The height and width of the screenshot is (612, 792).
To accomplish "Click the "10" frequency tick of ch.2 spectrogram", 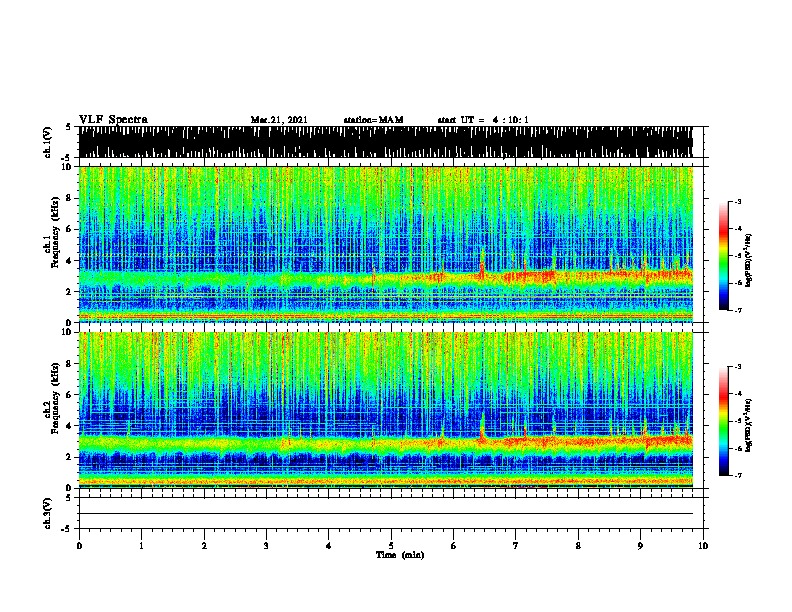I will click(x=68, y=332).
